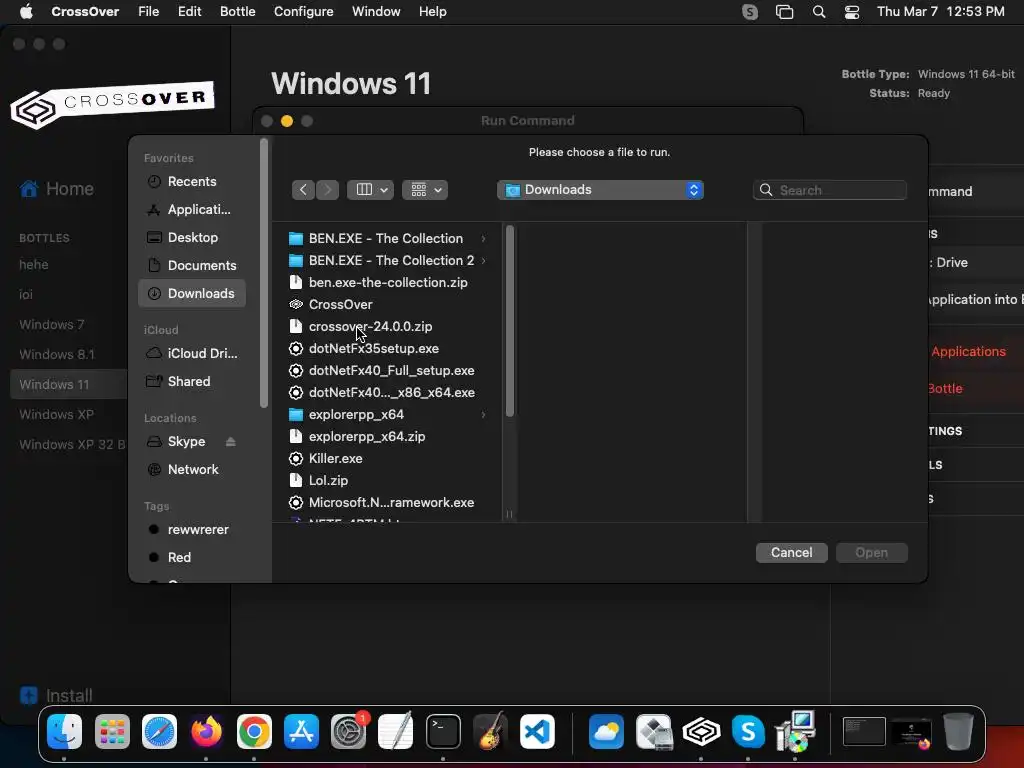This screenshot has width=1024, height=768.
Task: Click the file list vertical scrollbar
Action: (510, 321)
